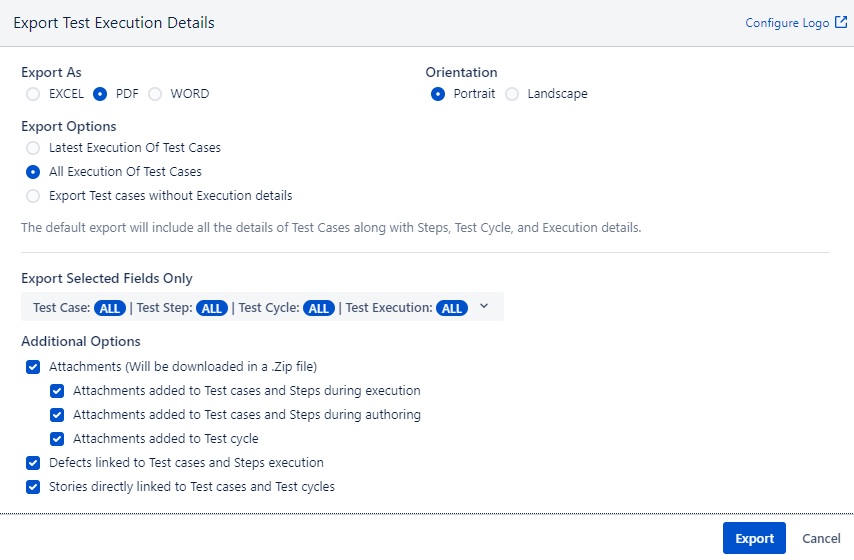The height and width of the screenshot is (560, 854).
Task: Uncheck Stories directly linked to Test cases
Action: pyautogui.click(x=33, y=486)
